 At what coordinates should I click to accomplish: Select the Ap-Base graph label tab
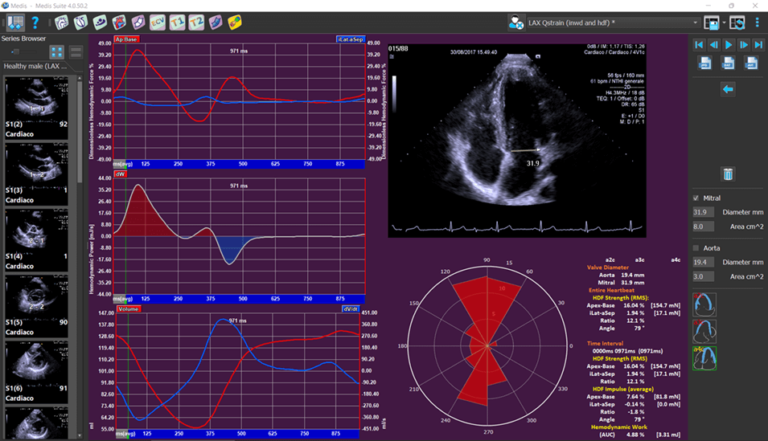[126, 39]
